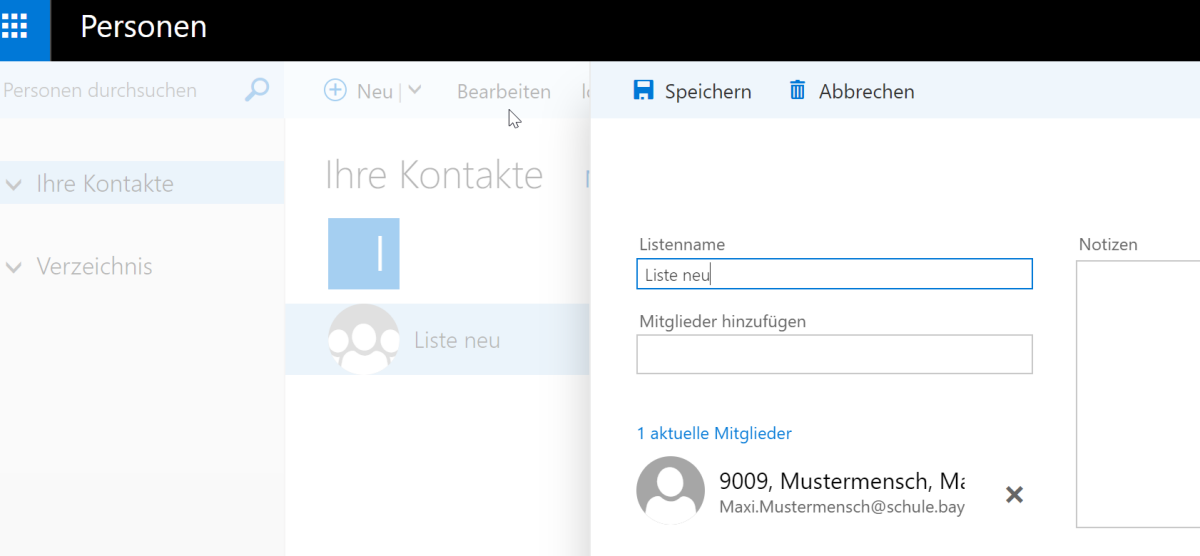
Task: Expand the Verzeichnis chevron
Action: point(14,267)
